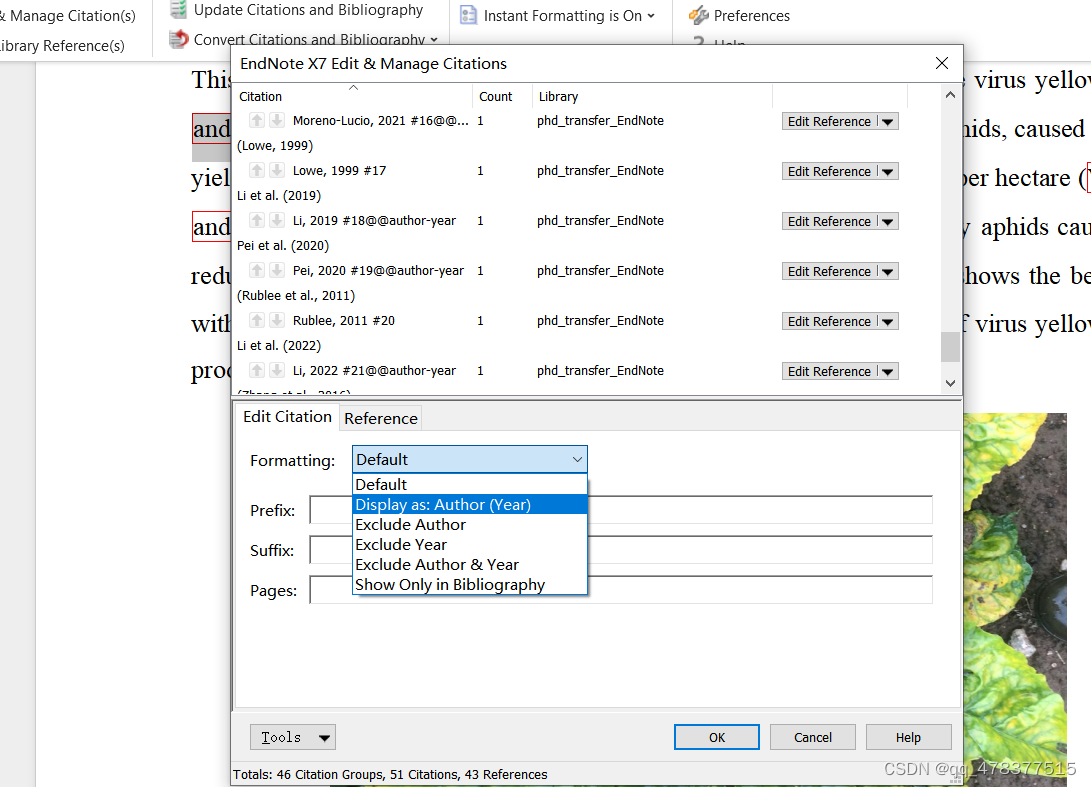Click the Instant Formatting icon

(469, 15)
